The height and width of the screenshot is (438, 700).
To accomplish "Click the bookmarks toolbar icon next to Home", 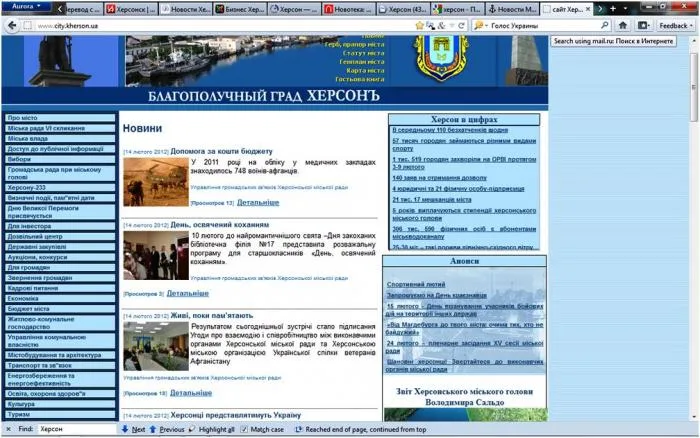I will click(642, 25).
